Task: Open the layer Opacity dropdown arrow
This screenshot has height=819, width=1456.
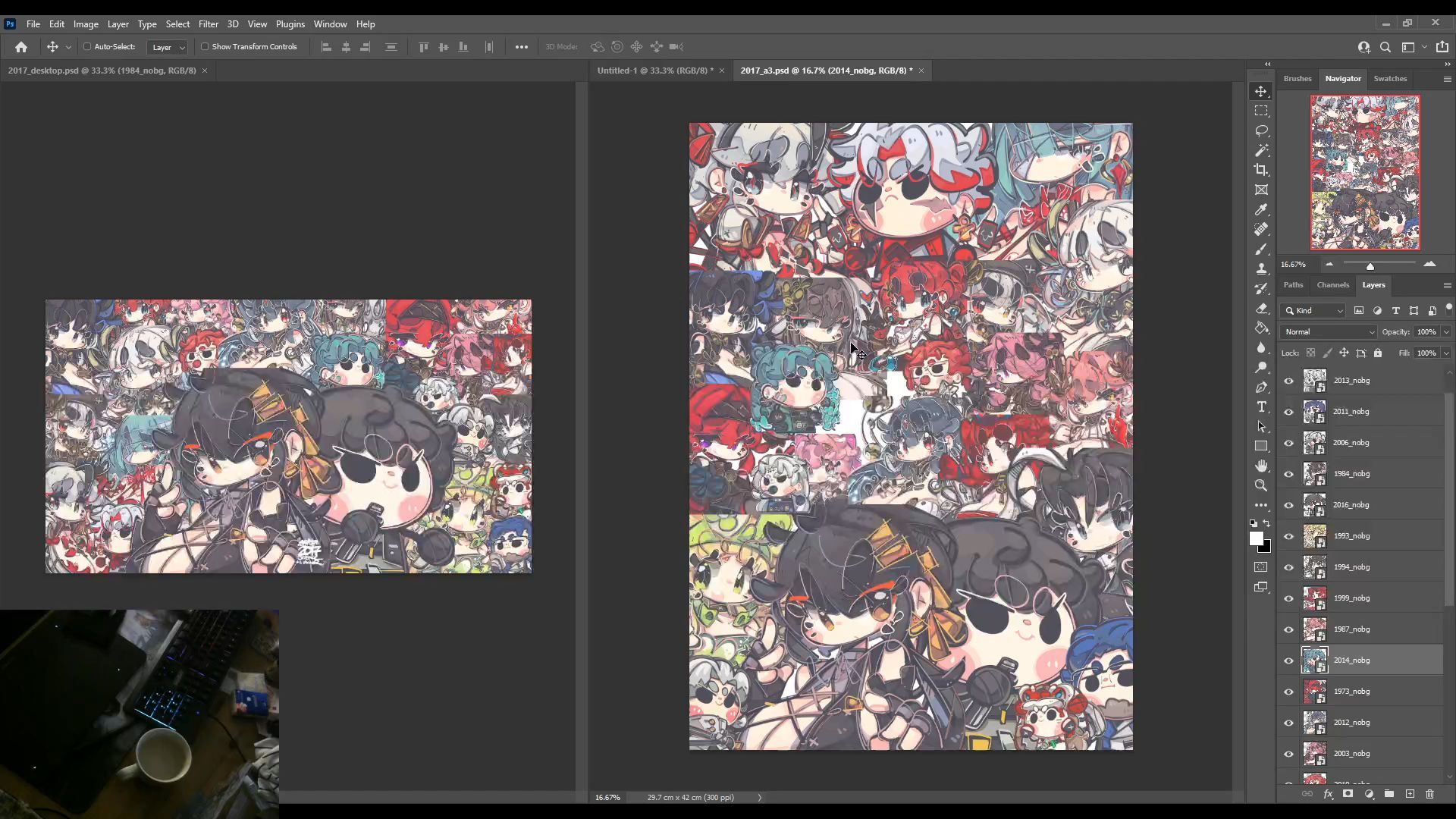Action: click(x=1446, y=332)
